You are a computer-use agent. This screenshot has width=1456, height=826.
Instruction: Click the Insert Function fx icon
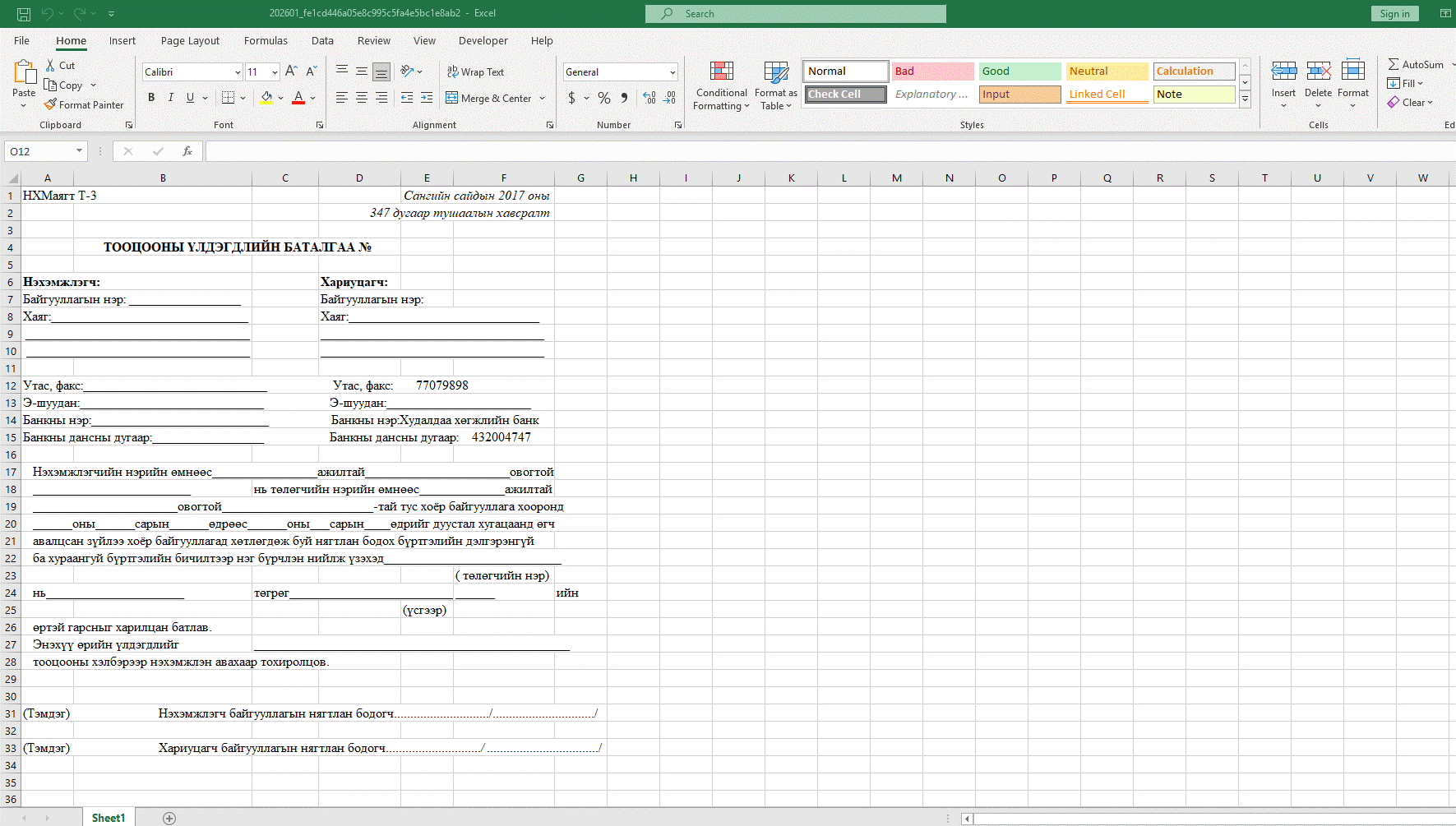click(187, 151)
